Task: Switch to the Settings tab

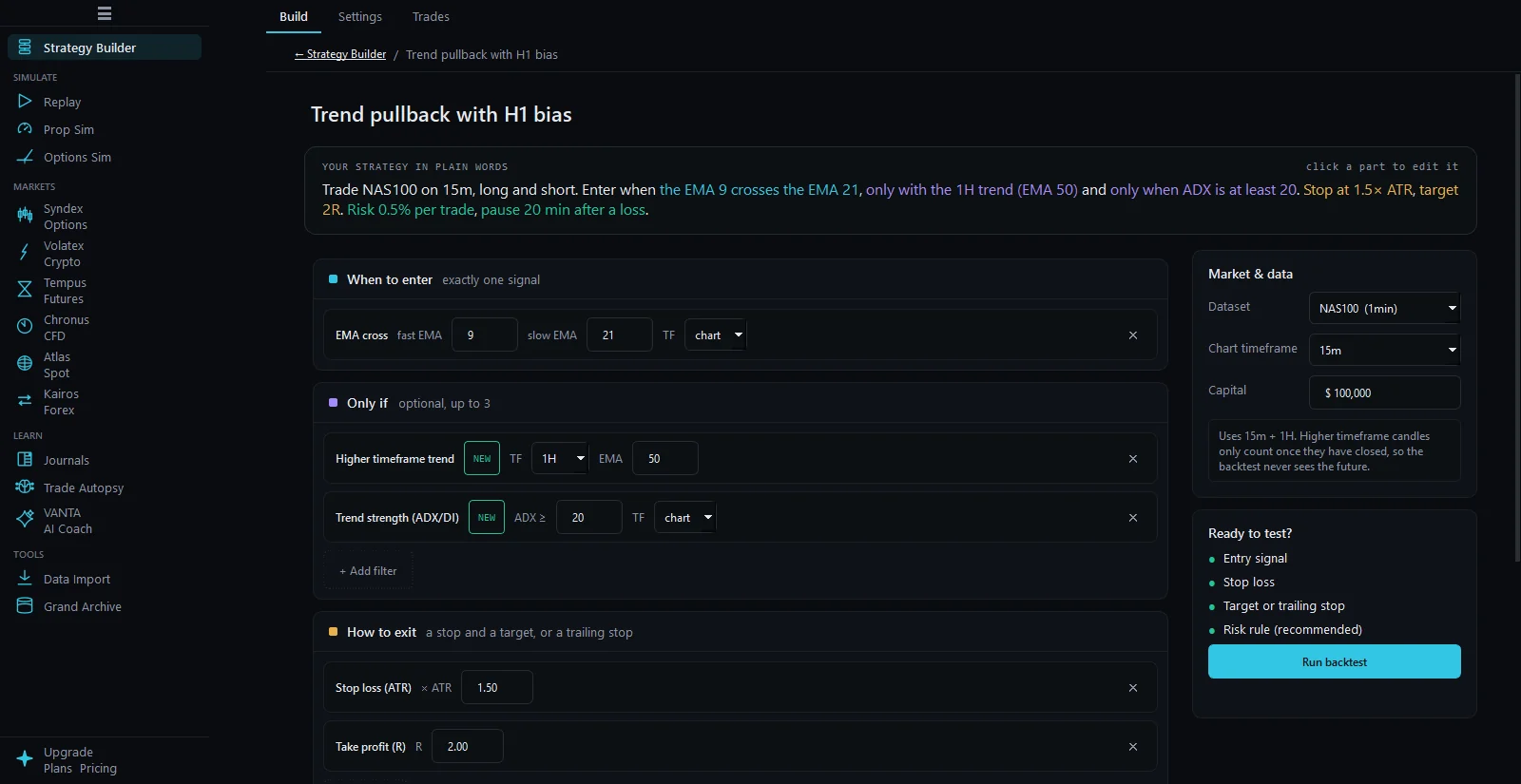Action: click(360, 16)
